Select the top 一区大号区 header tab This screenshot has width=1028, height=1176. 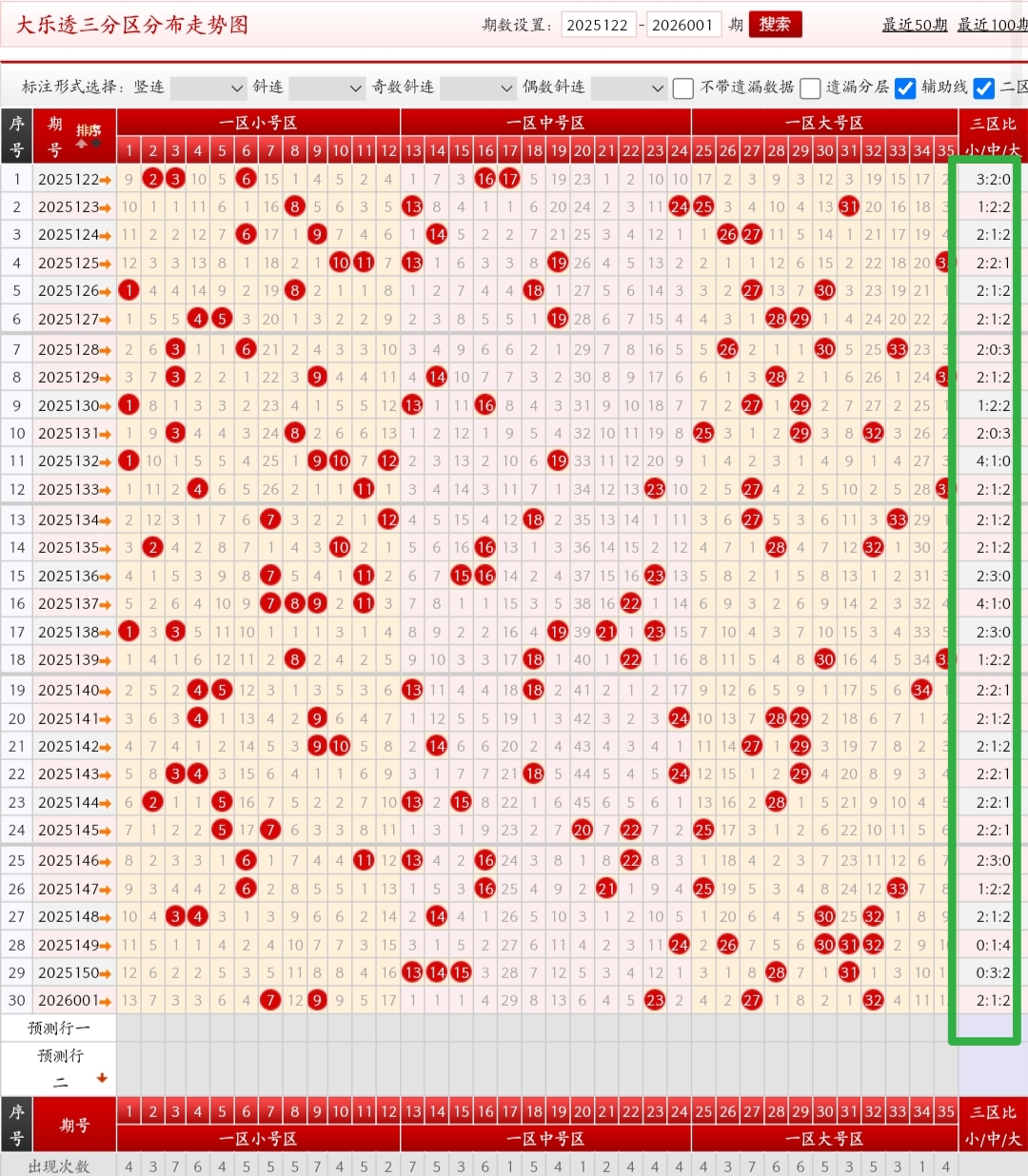point(823,123)
